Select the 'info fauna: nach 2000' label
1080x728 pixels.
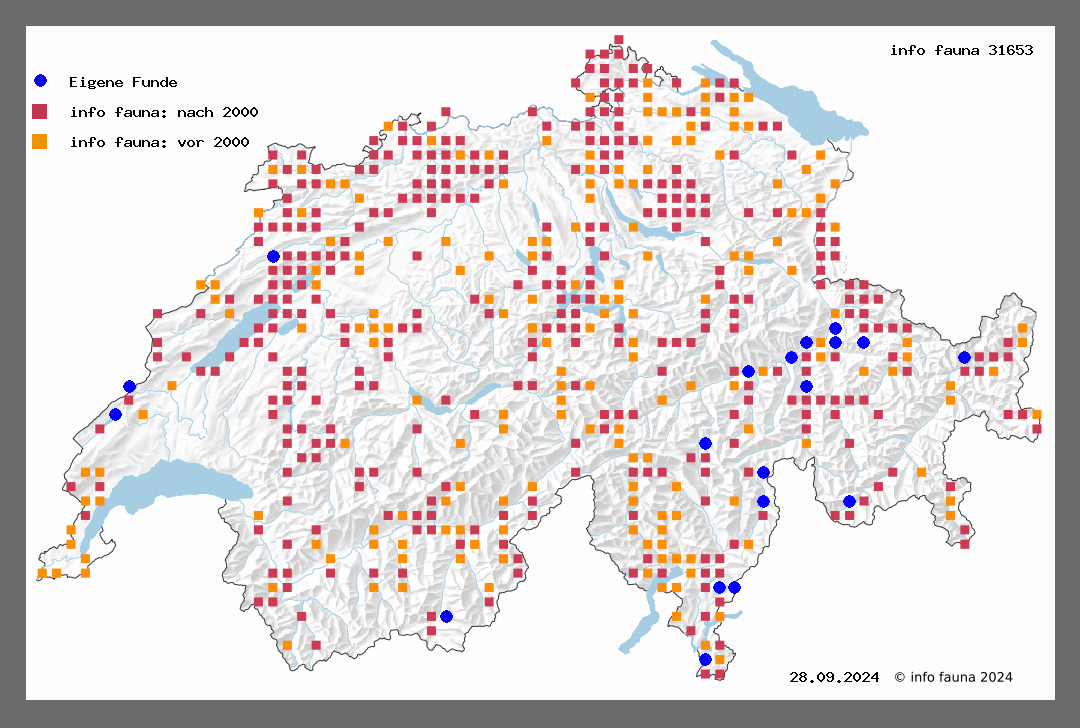click(164, 112)
